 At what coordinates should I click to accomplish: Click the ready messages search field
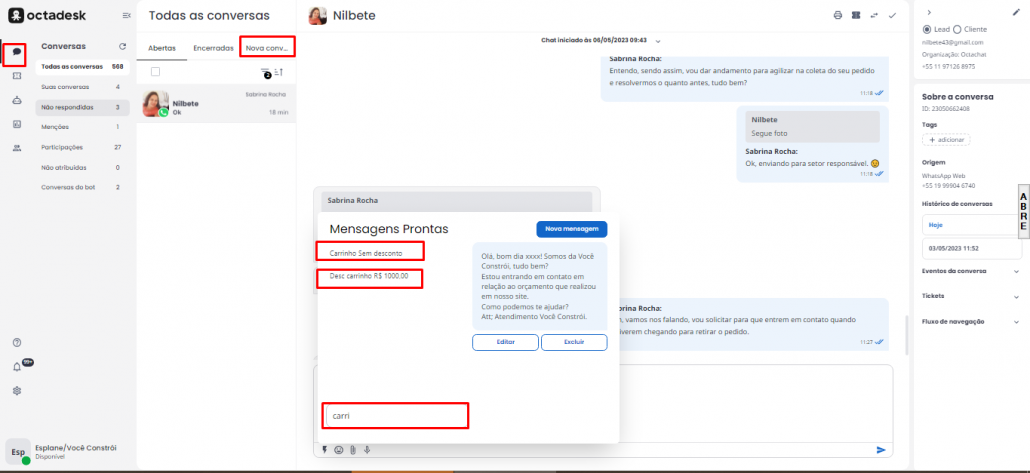point(395,415)
